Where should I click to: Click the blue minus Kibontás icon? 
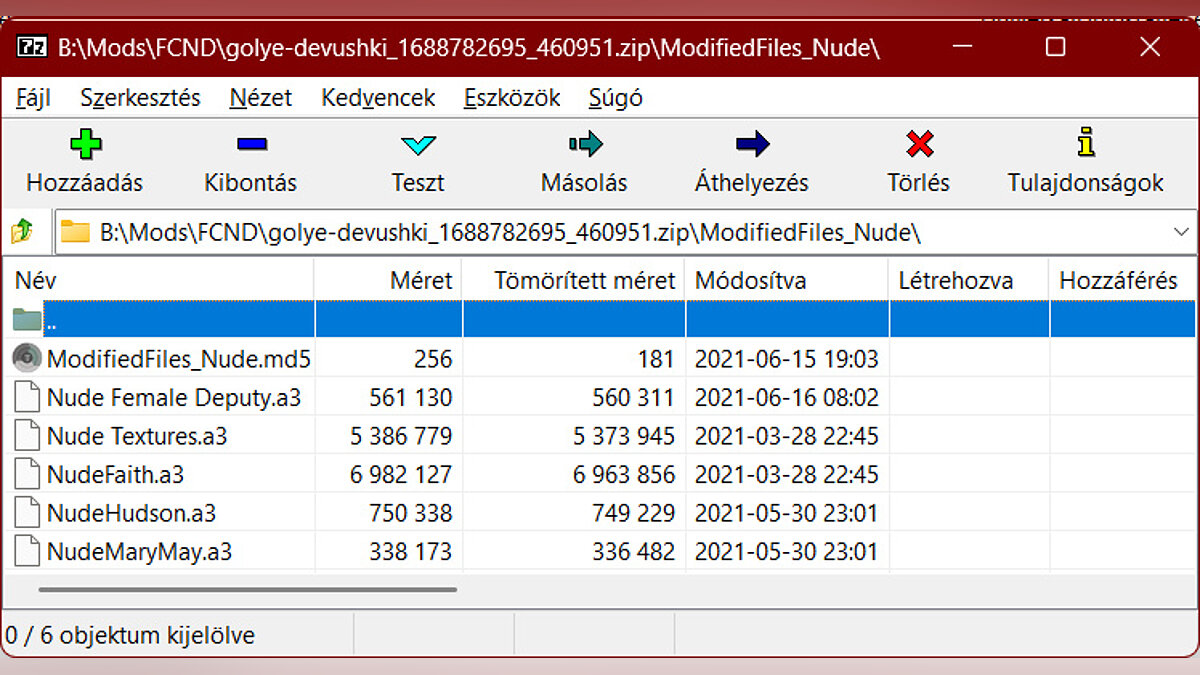click(251, 145)
